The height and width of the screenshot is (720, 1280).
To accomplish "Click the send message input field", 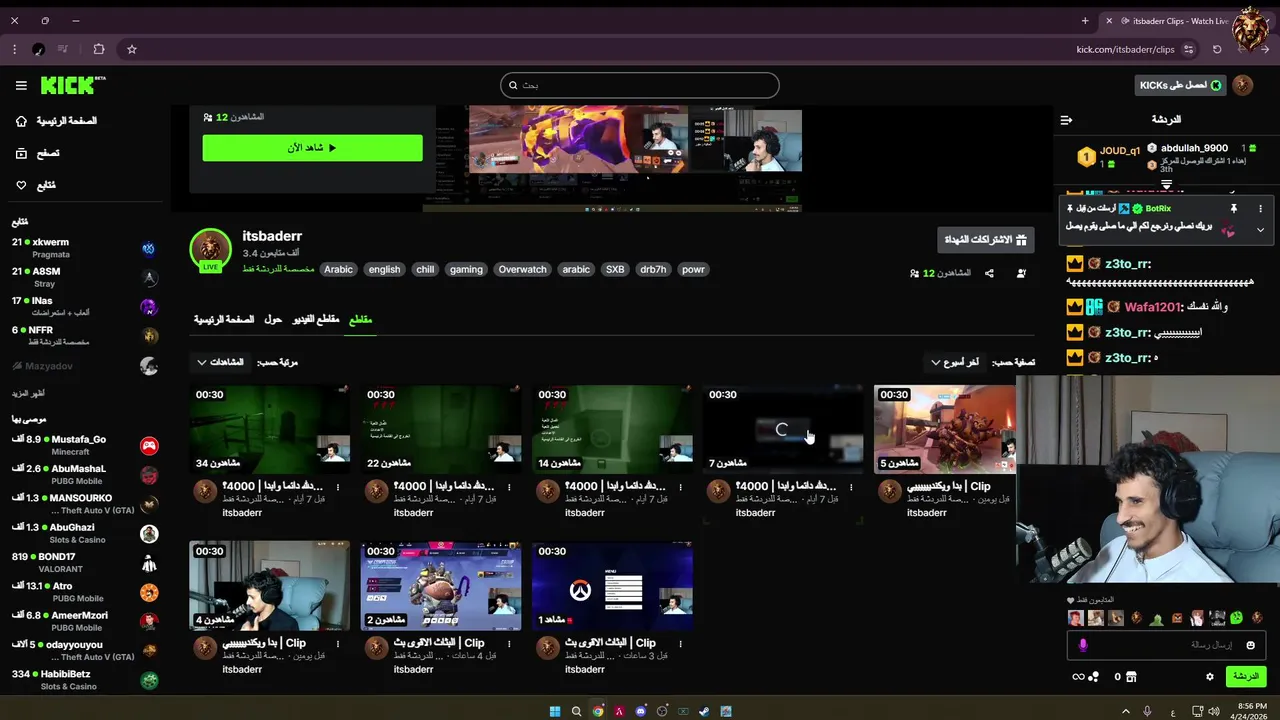I will coord(1166,645).
